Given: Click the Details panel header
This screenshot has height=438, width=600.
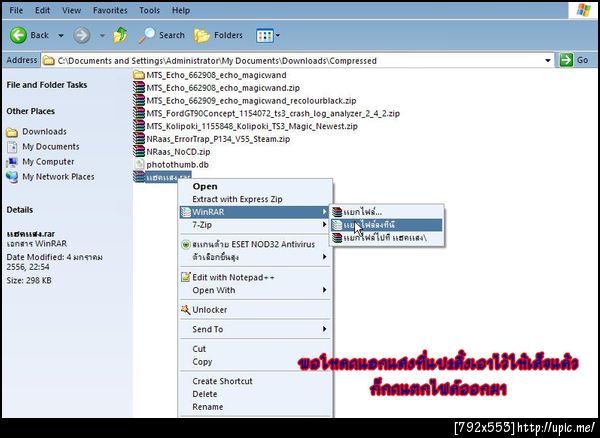Looking at the screenshot, I should [20, 210].
